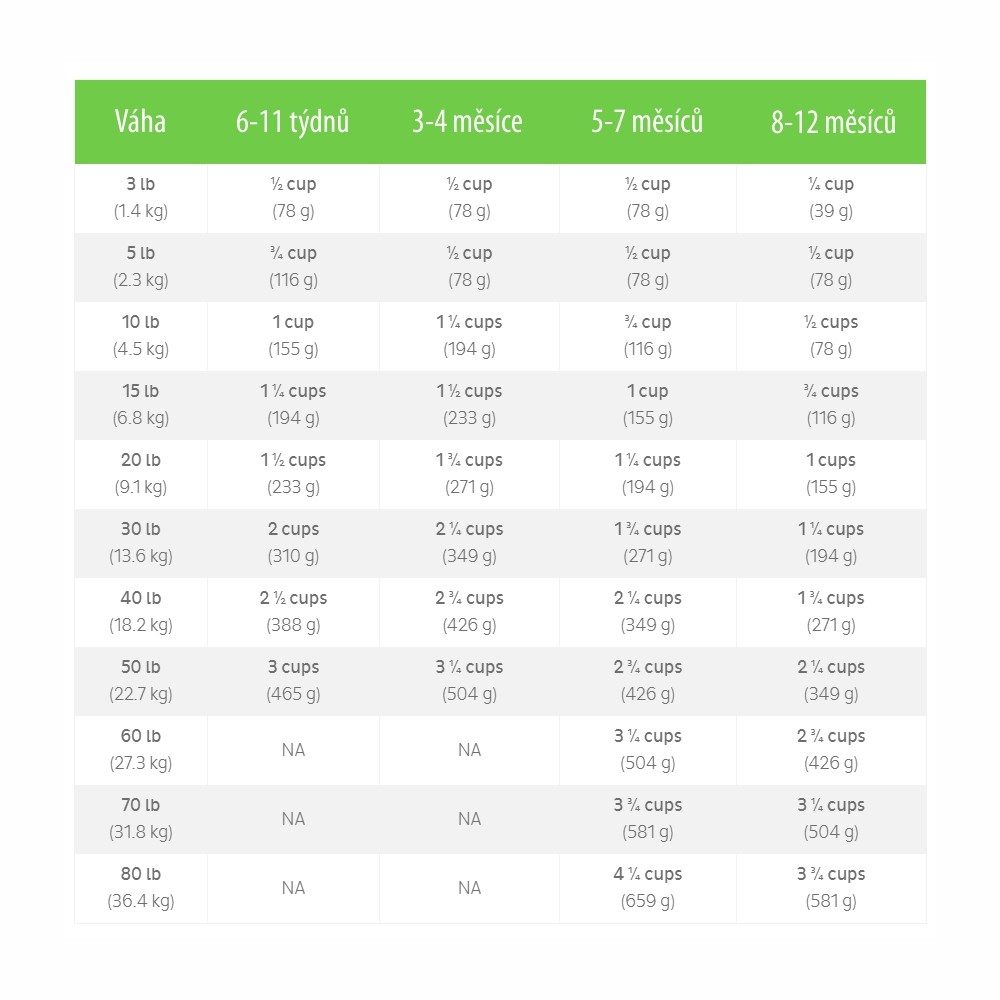Select the 5-7 měsíců column header
Image resolution: width=1000 pixels, height=1000 pixels.
tap(647, 121)
